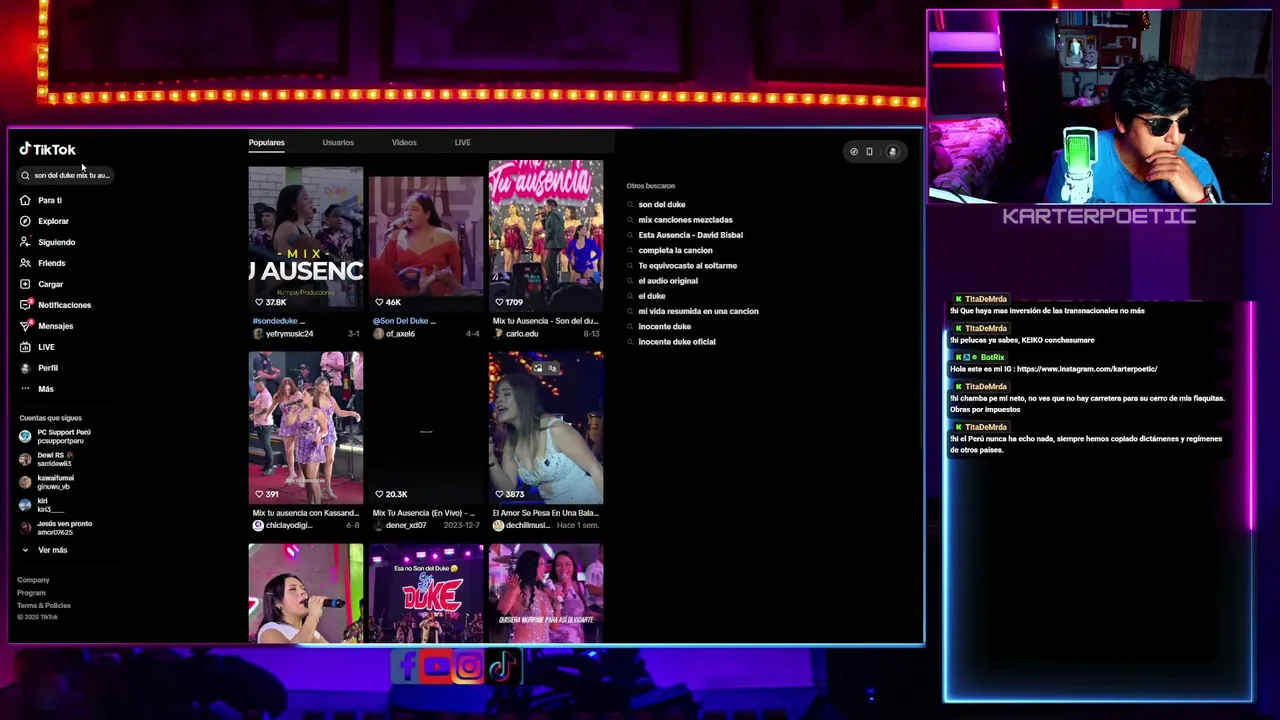Select 'mix canciones mezcladas' suggestion
Screen dimensions: 1280x720
pos(685,219)
